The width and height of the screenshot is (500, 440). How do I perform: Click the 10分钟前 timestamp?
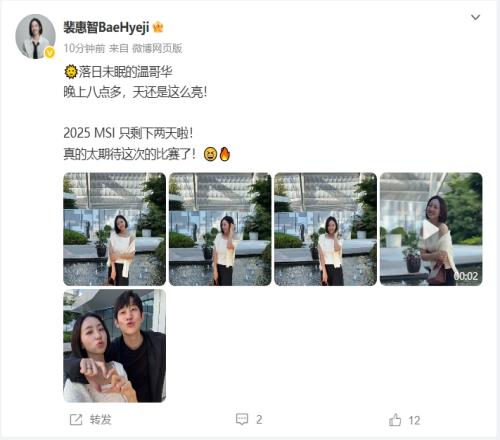pyautogui.click(x=84, y=48)
